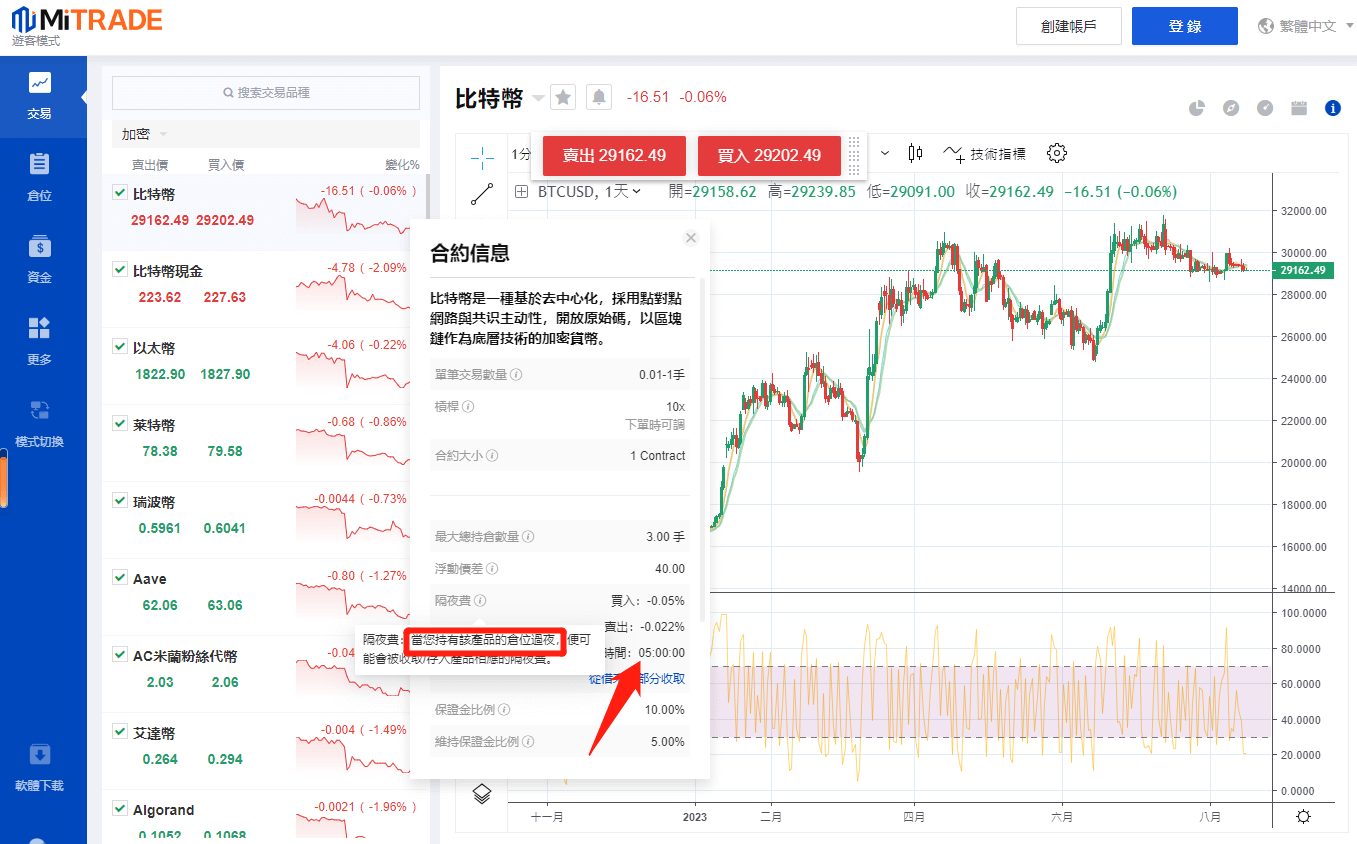The height and width of the screenshot is (844, 1357).
Task: Set a price alert with bell icon
Action: [x=599, y=97]
